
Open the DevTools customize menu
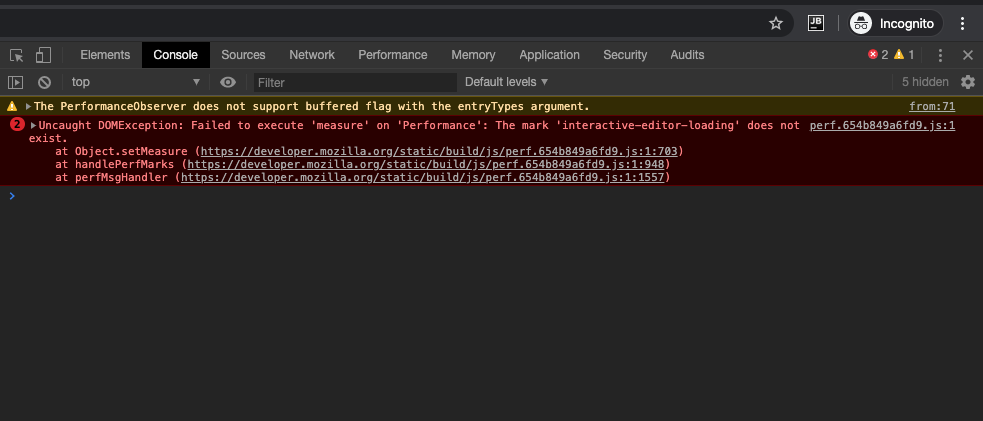pyautogui.click(x=940, y=55)
